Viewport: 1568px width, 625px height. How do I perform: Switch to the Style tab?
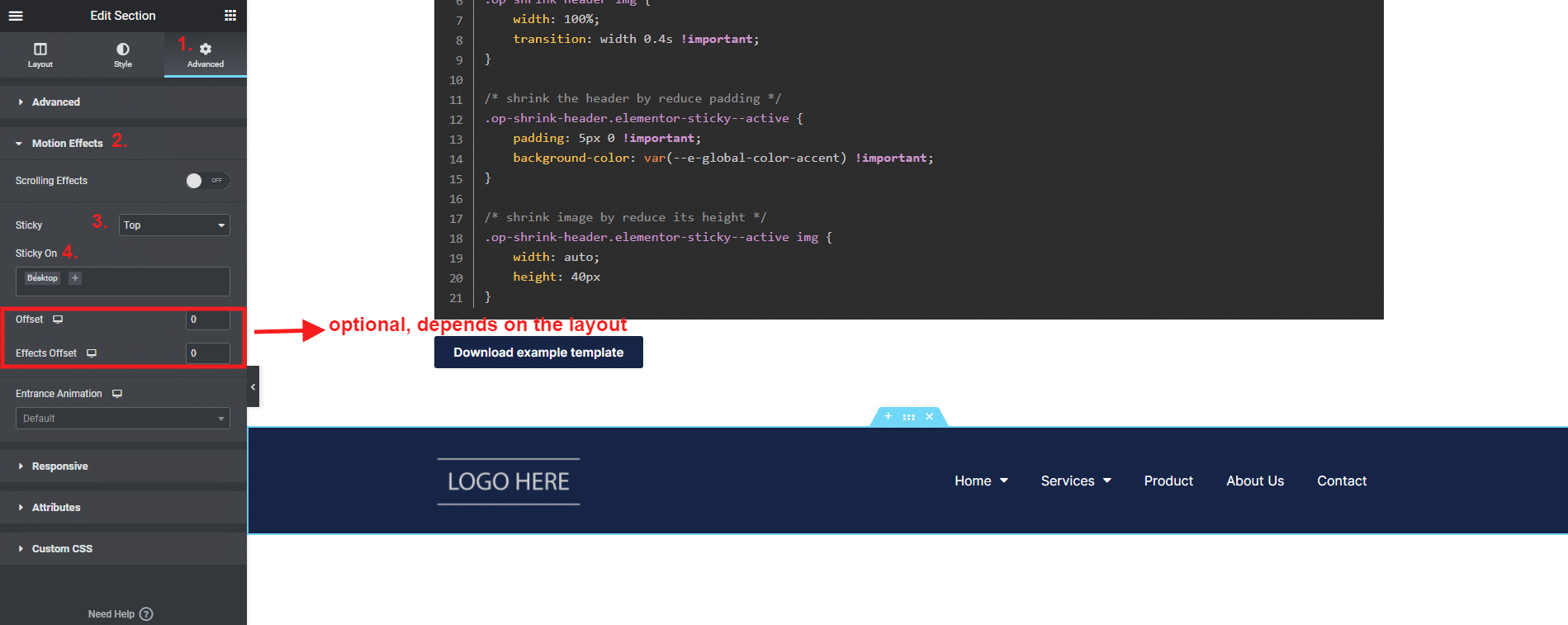click(123, 55)
